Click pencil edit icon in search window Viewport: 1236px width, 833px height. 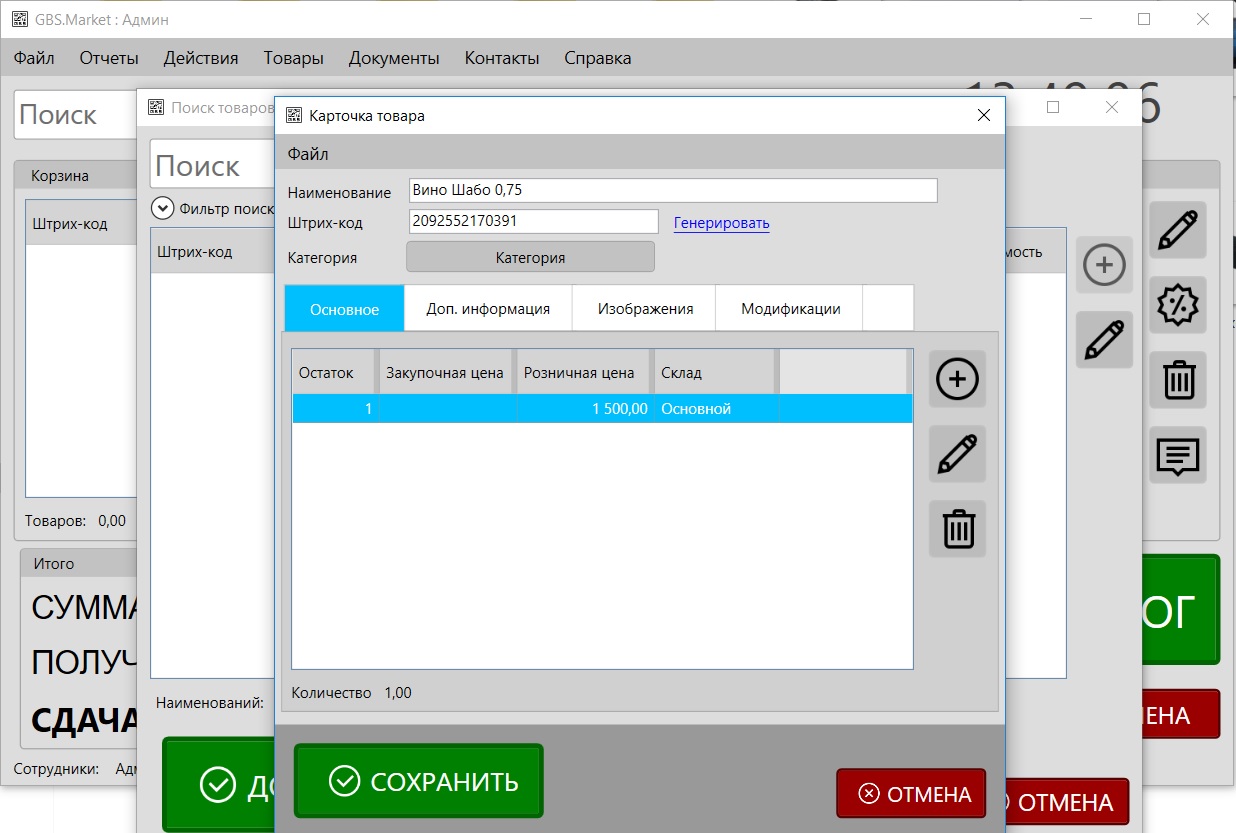point(1104,340)
